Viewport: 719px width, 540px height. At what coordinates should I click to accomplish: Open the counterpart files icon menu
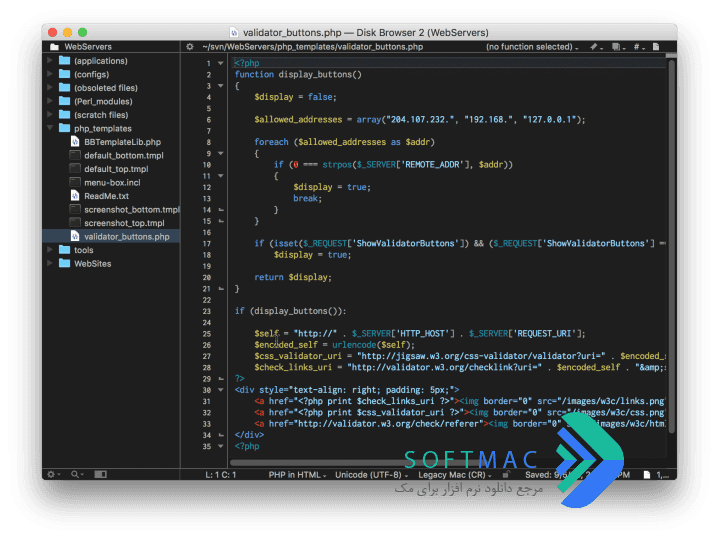pyautogui.click(x=616, y=47)
